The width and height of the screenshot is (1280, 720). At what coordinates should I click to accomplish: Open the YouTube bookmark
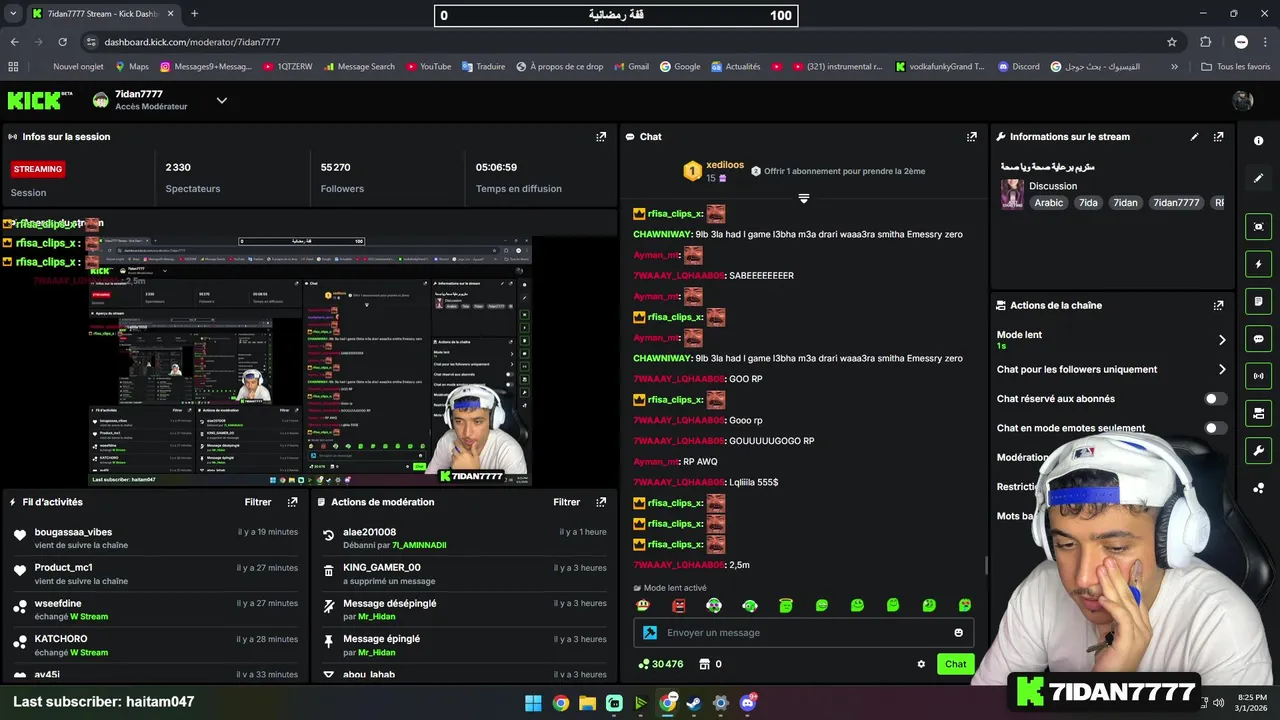pyautogui.click(x=428, y=67)
